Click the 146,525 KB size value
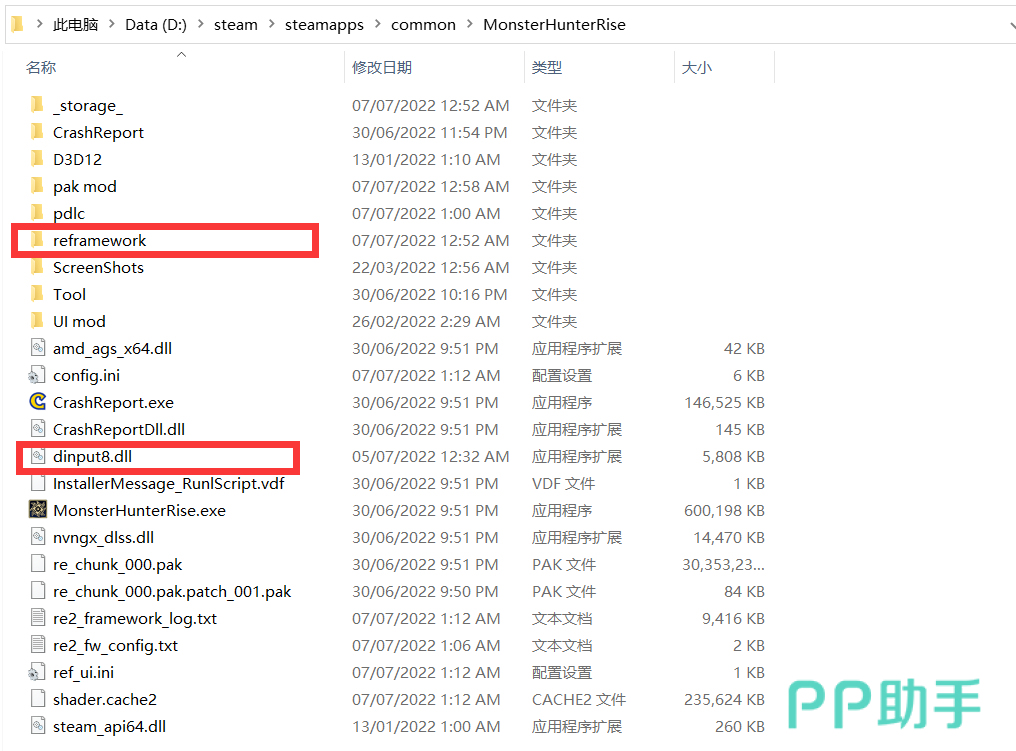 pos(724,402)
